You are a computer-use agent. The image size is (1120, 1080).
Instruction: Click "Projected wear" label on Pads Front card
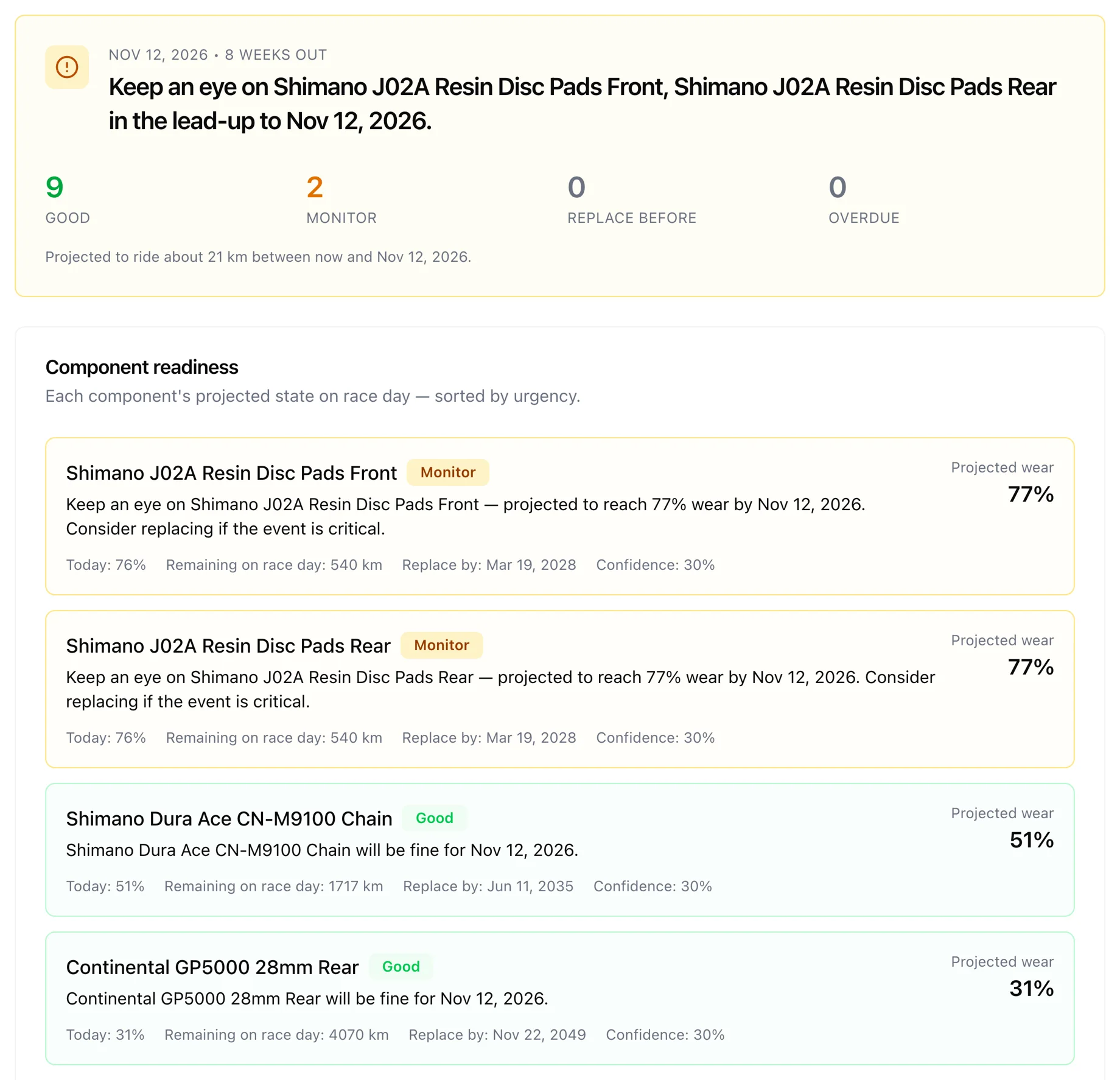click(1002, 468)
